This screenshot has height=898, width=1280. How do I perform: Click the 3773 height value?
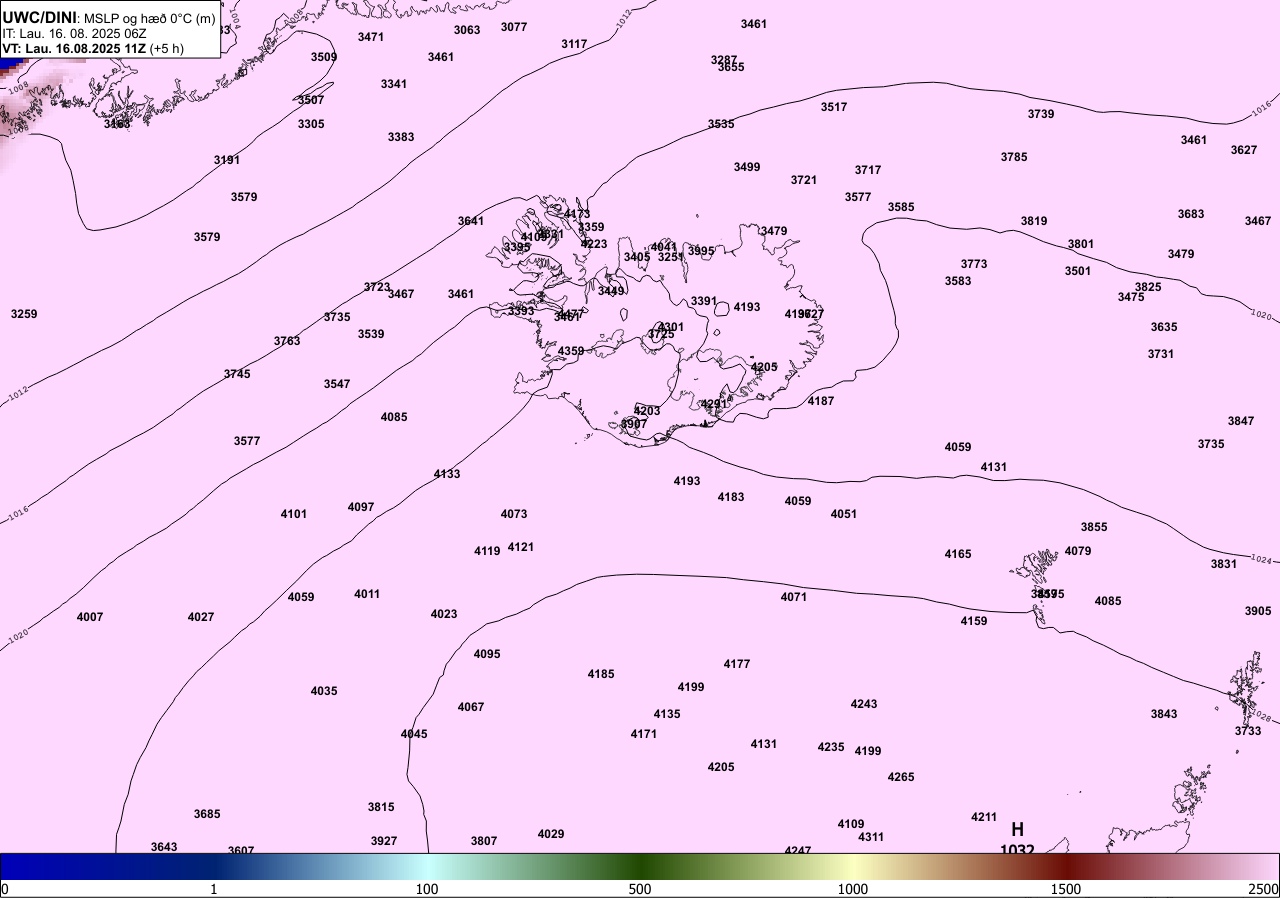[974, 264]
